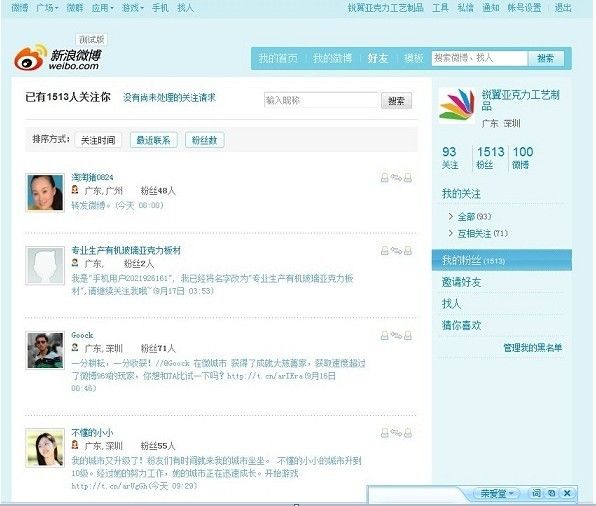The image size is (596, 506).
Task: Click 退出 to log out
Action: (563, 8)
